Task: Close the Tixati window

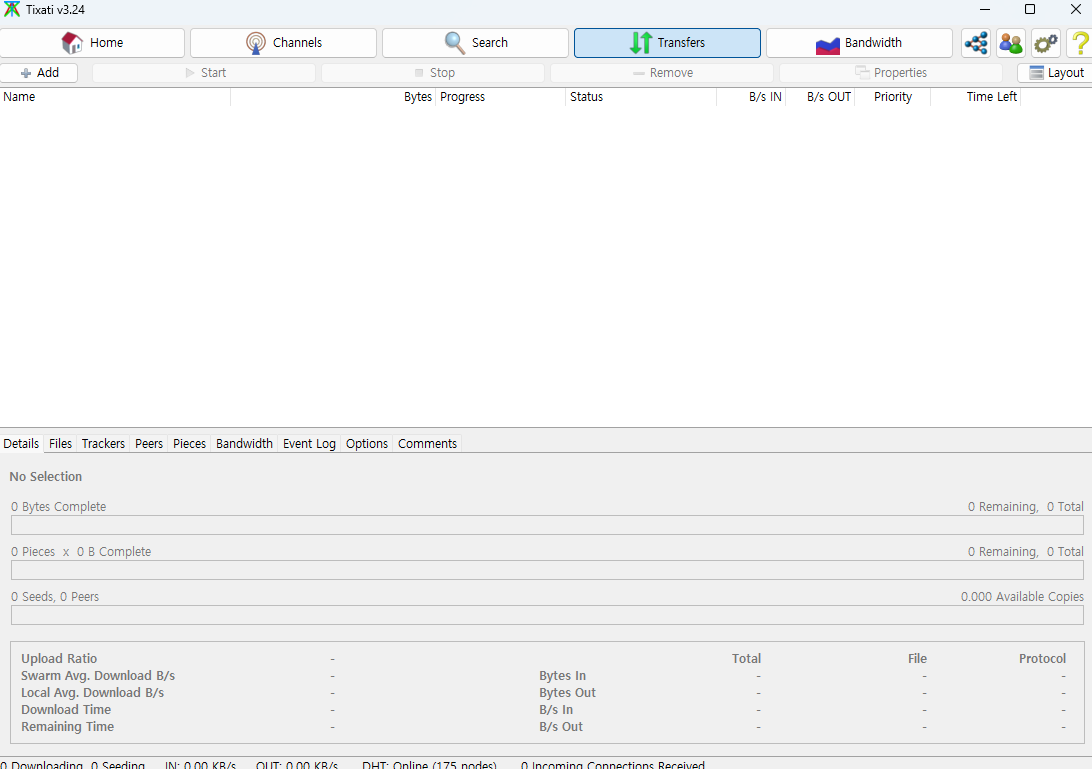Action: coord(1075,10)
